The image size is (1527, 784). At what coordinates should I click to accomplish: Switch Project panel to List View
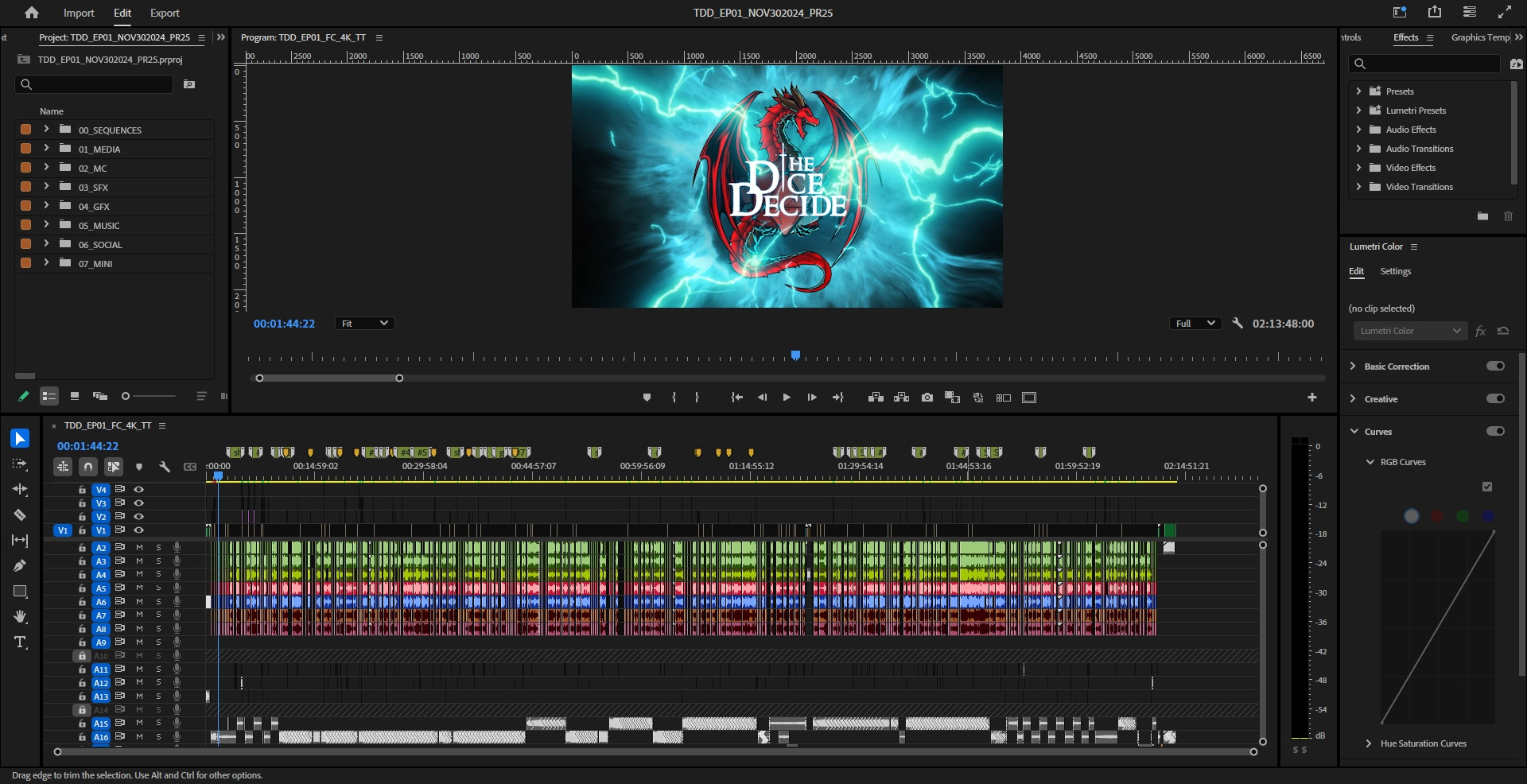coord(49,396)
